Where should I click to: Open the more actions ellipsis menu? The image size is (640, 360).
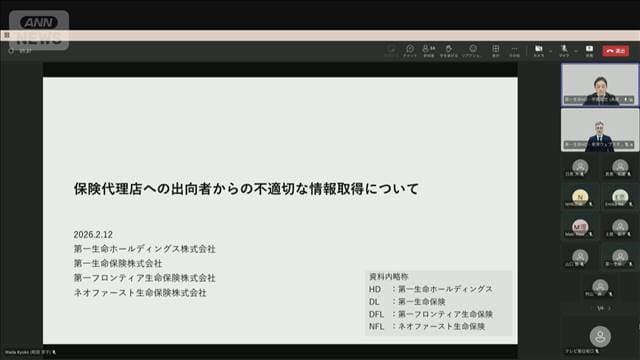pos(514,51)
